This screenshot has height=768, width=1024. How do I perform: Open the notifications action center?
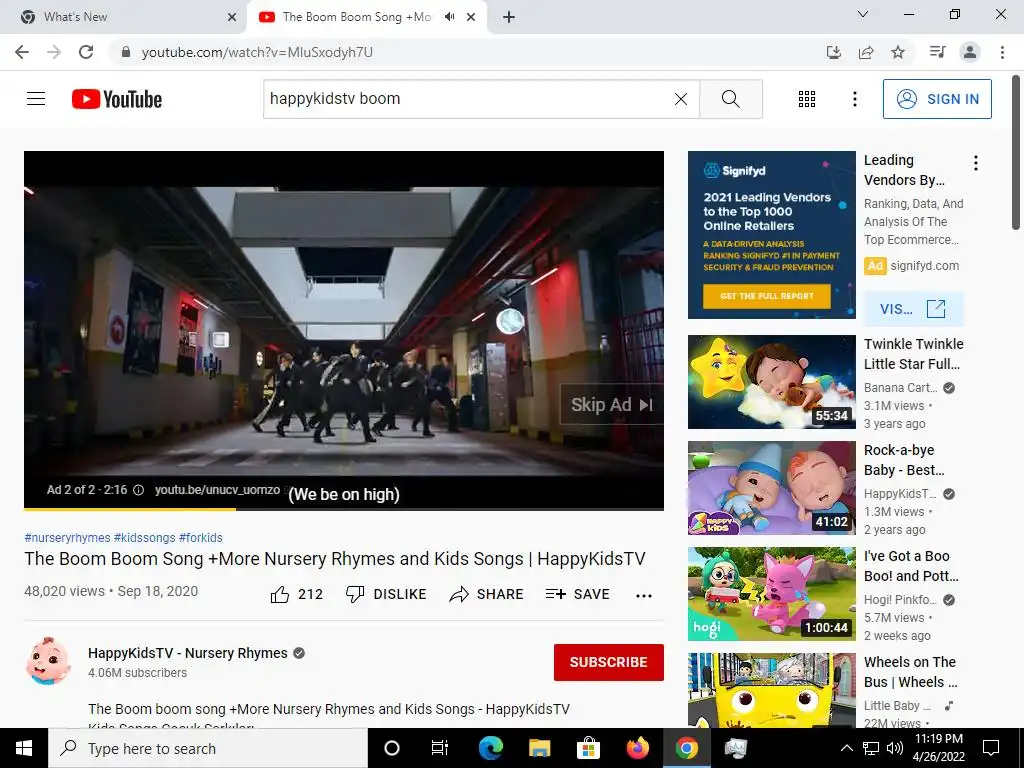point(991,748)
